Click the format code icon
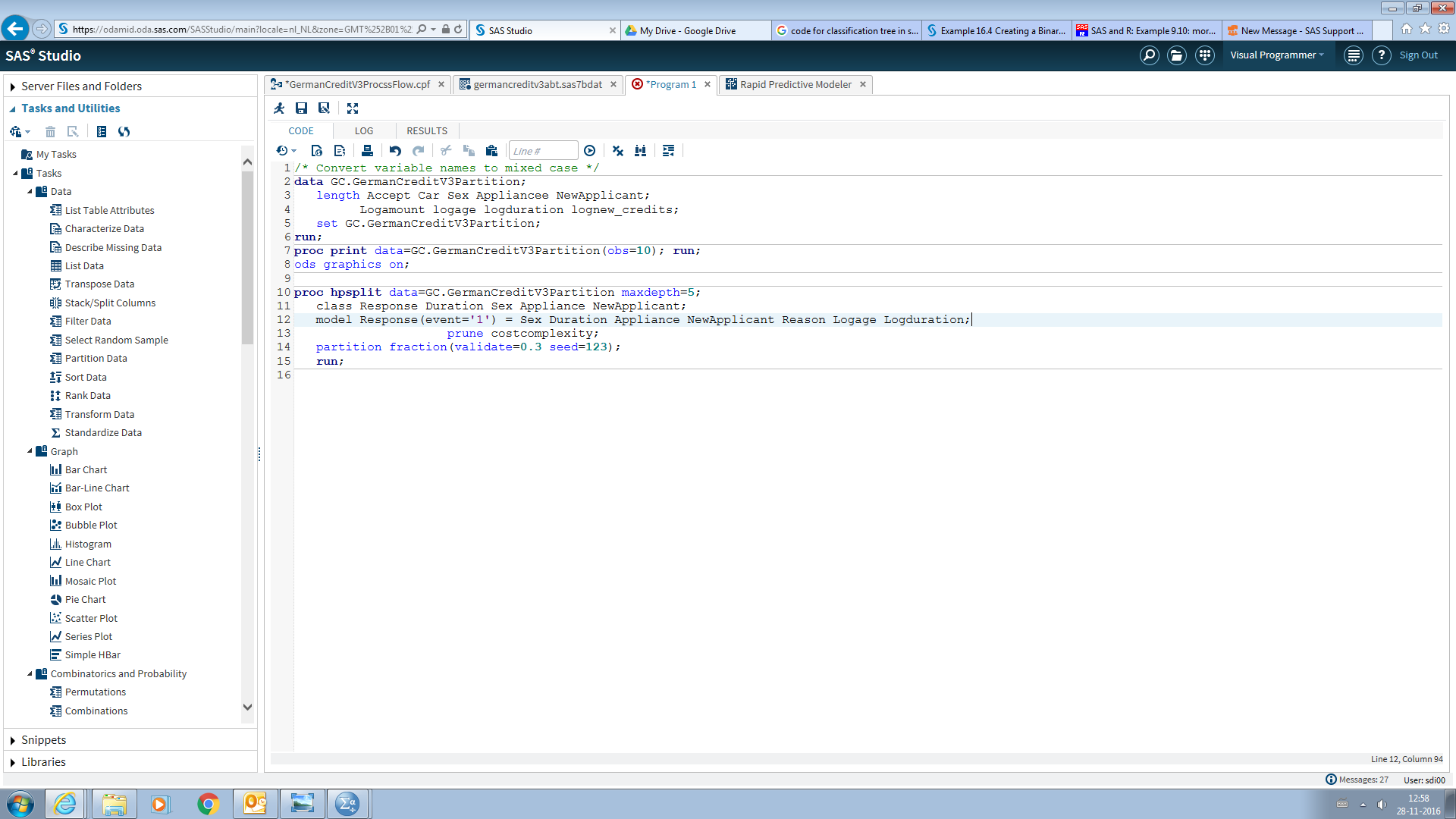Viewport: 1456px width, 819px height. (668, 151)
